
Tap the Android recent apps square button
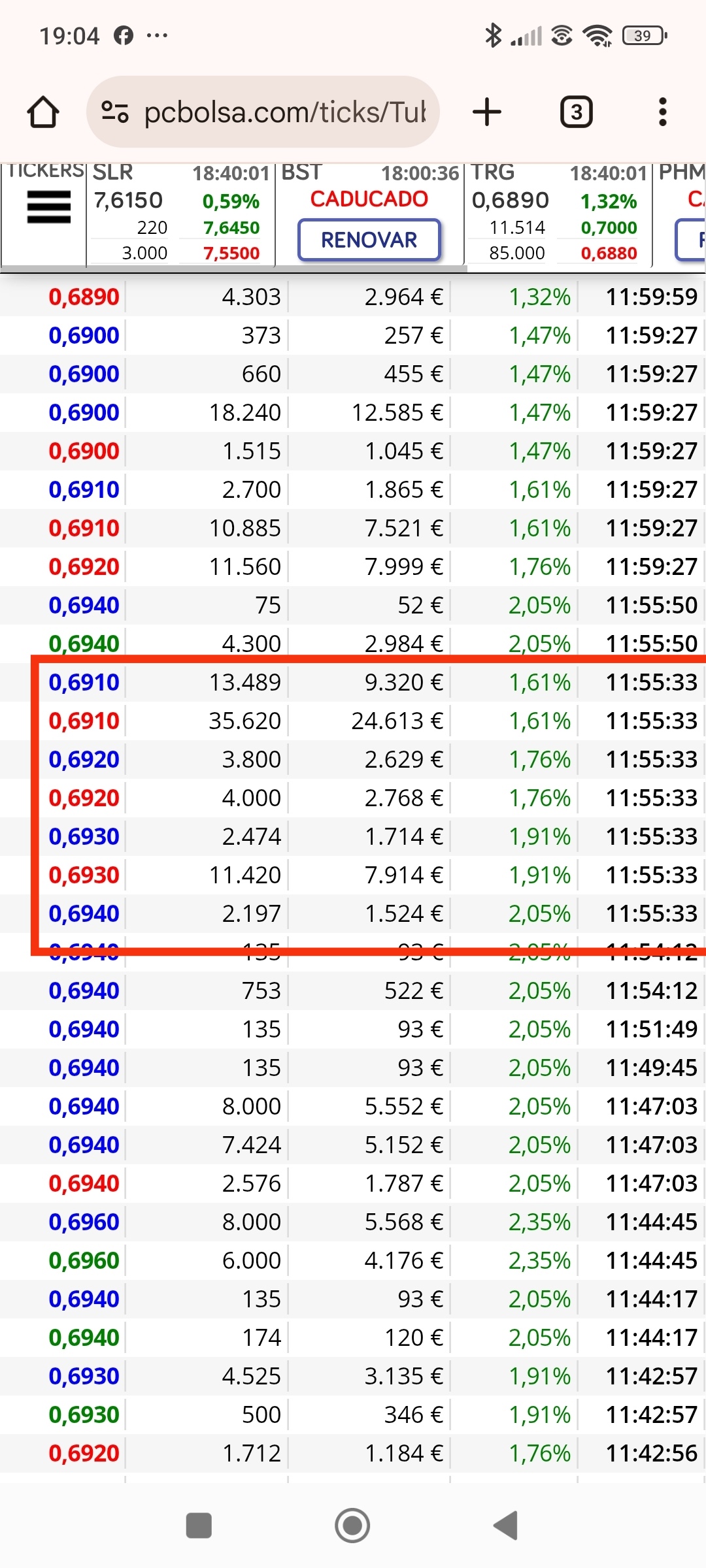coord(199,1526)
